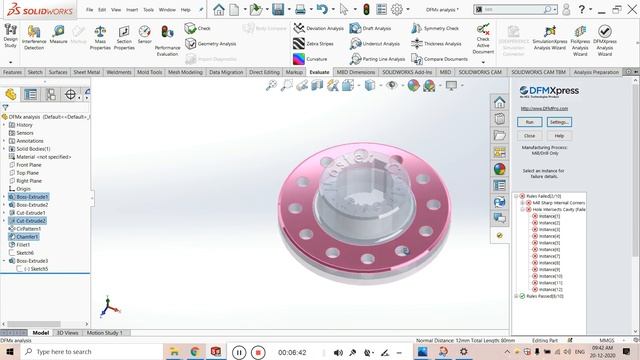Image resolution: width=640 pixels, height=360 pixels.
Task: Select CirPattern1 in feature tree
Action: (28, 229)
